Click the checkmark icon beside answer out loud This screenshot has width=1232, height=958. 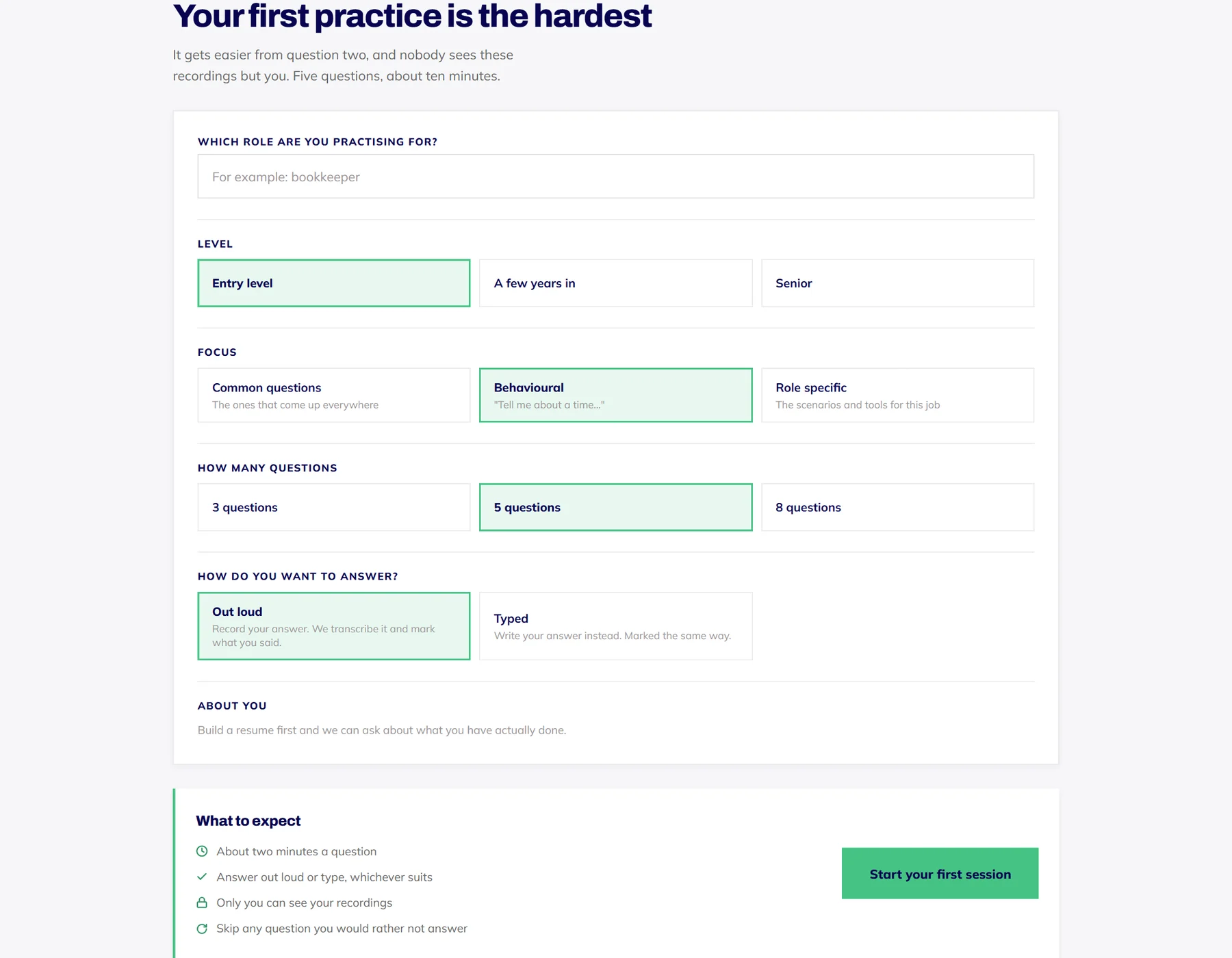click(x=202, y=877)
